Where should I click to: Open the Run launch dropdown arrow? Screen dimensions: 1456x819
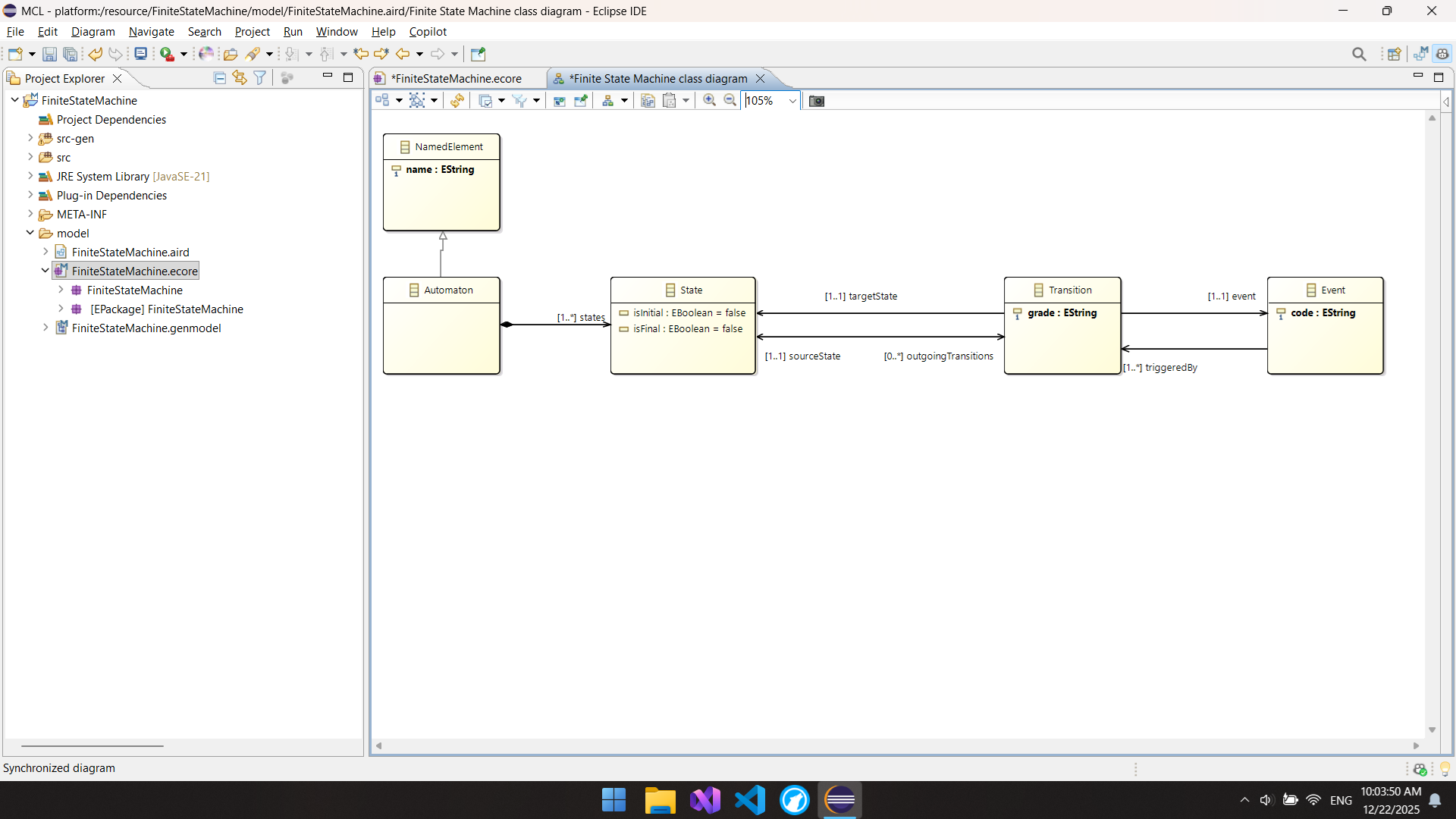click(x=184, y=54)
